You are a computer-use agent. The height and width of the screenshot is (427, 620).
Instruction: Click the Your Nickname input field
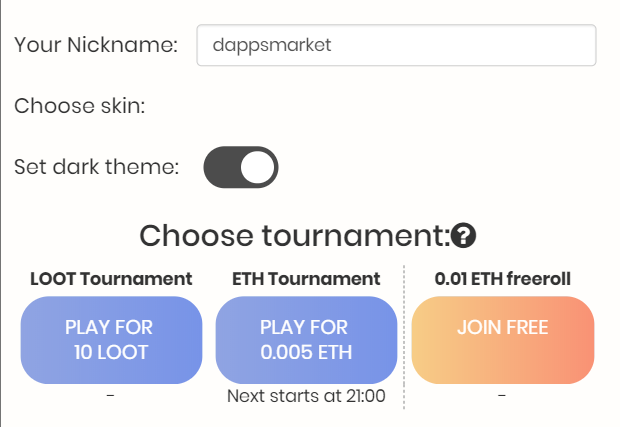point(396,45)
